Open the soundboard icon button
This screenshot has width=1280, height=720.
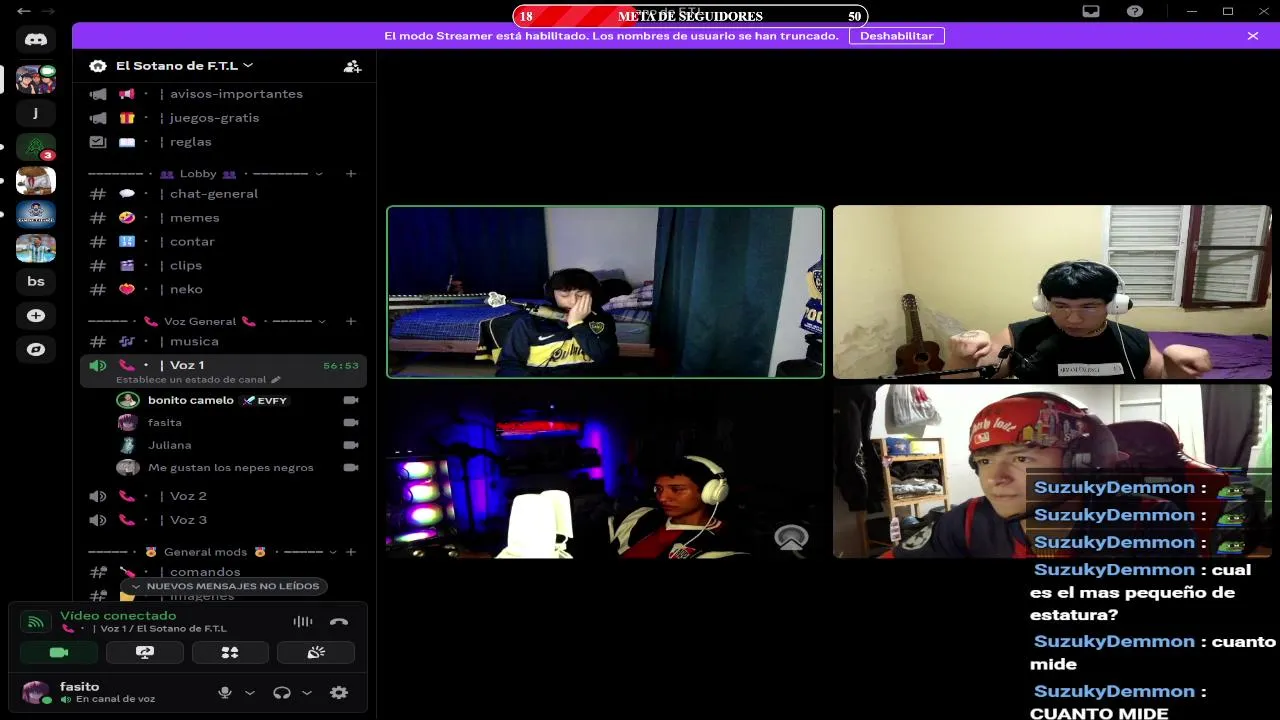(316, 652)
